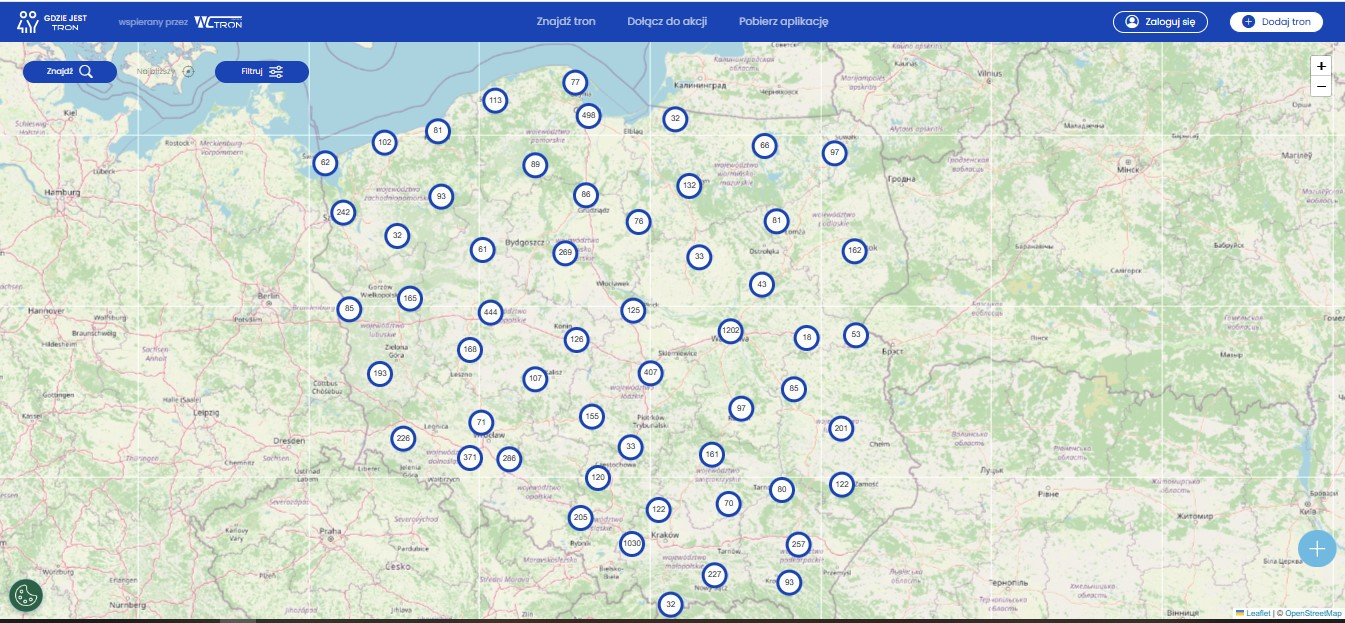Open the OpenStreetMap attribution link

(x=1313, y=613)
